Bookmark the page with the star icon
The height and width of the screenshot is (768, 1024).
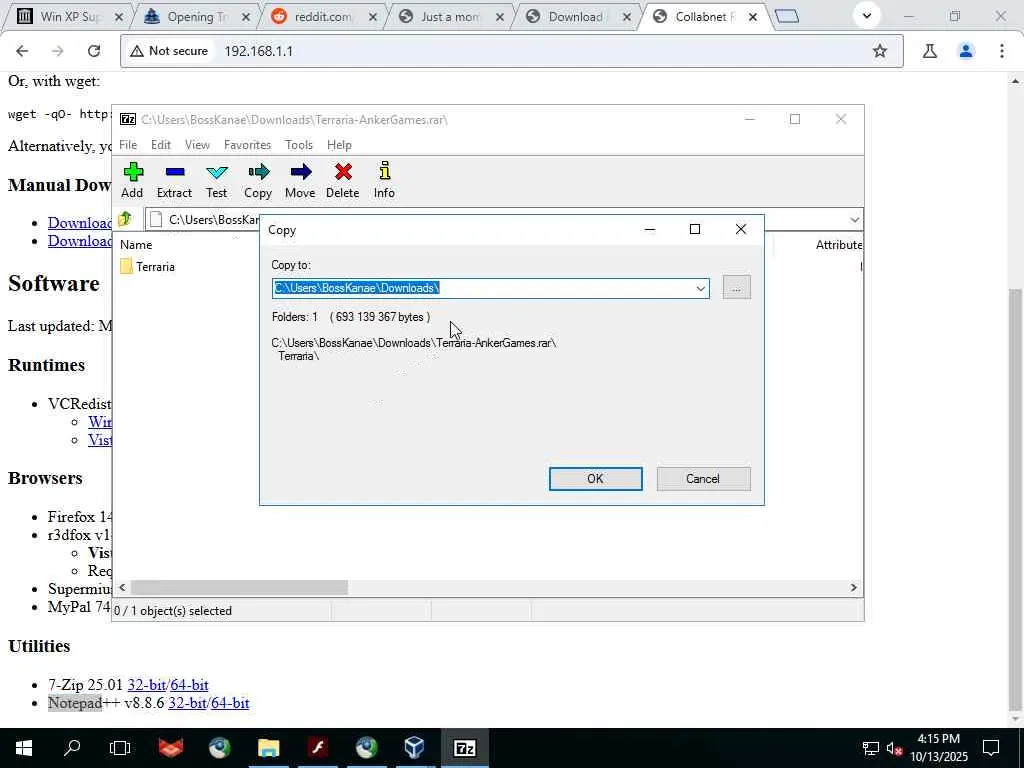tap(880, 51)
